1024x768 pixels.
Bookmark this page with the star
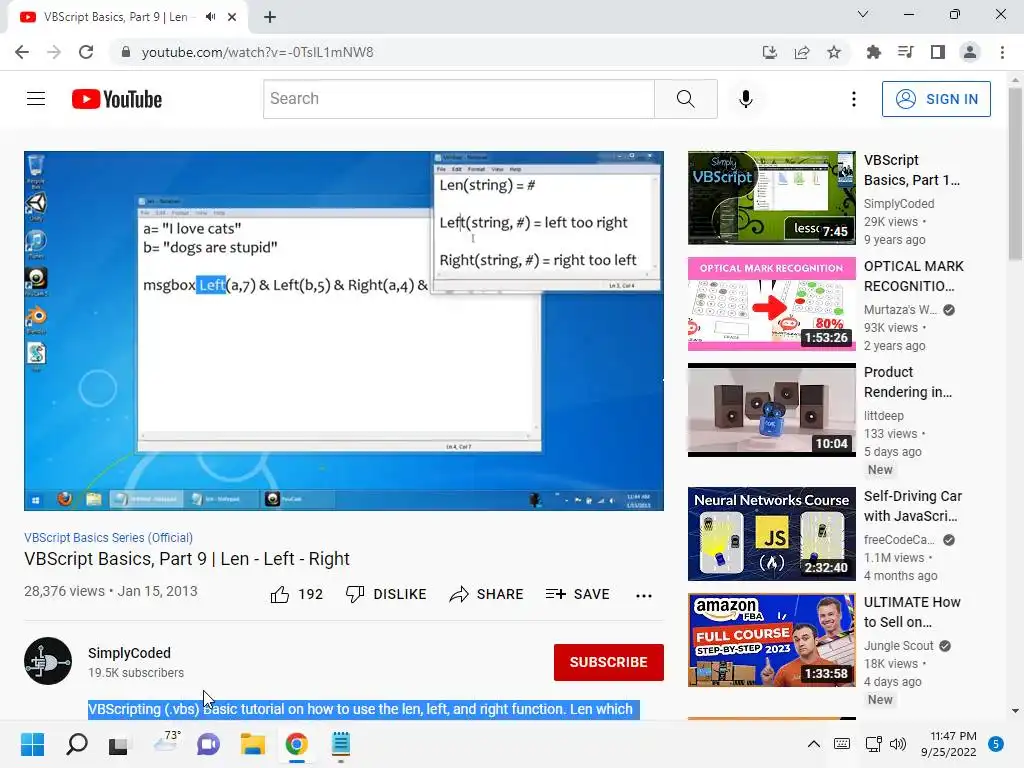point(834,52)
